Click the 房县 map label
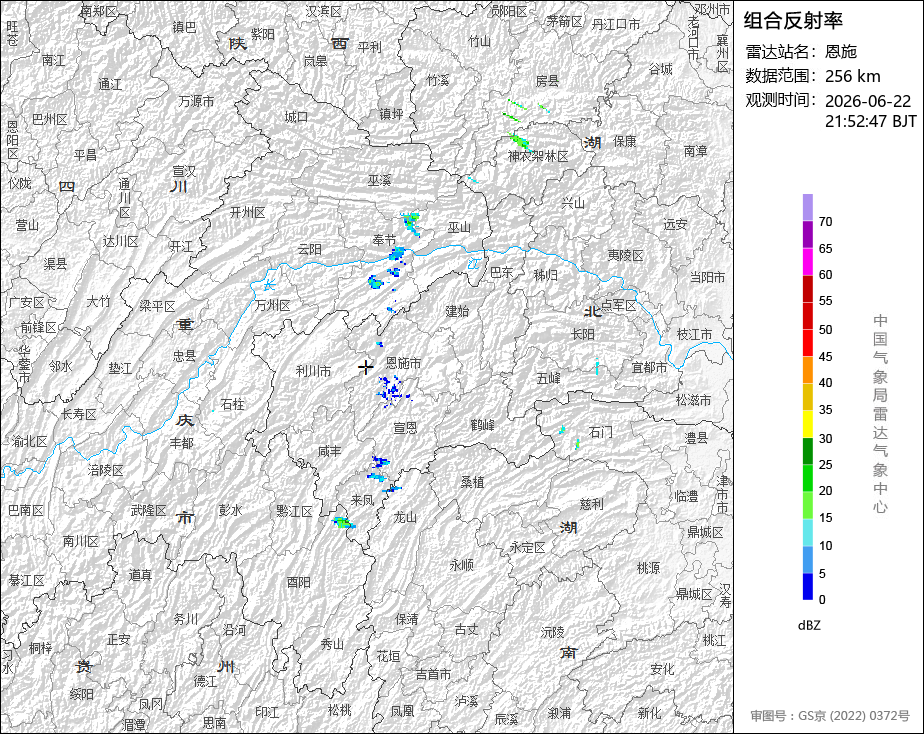 (547, 81)
